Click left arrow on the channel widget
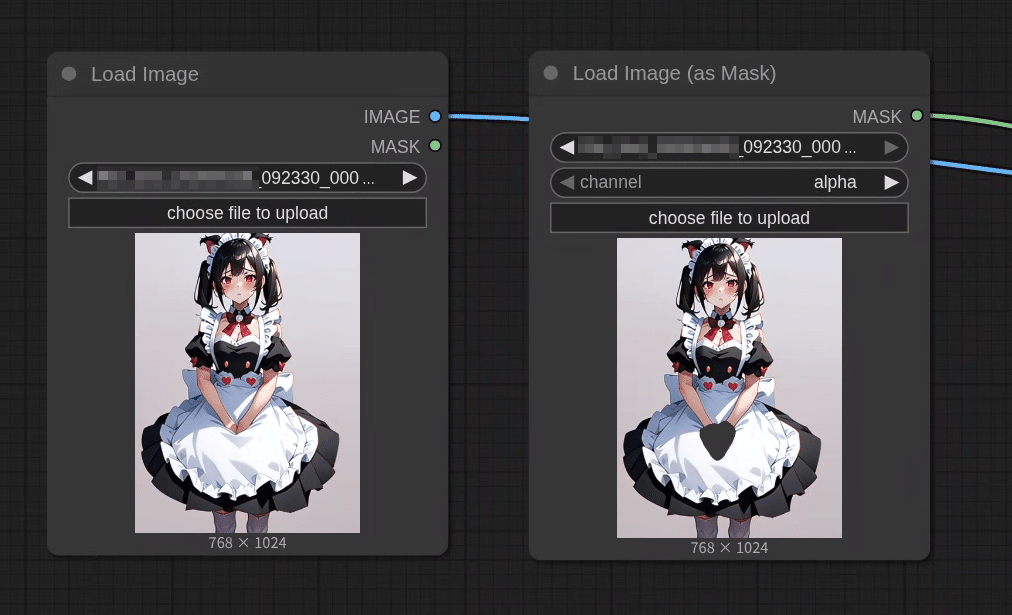1012x615 pixels. click(x=566, y=182)
